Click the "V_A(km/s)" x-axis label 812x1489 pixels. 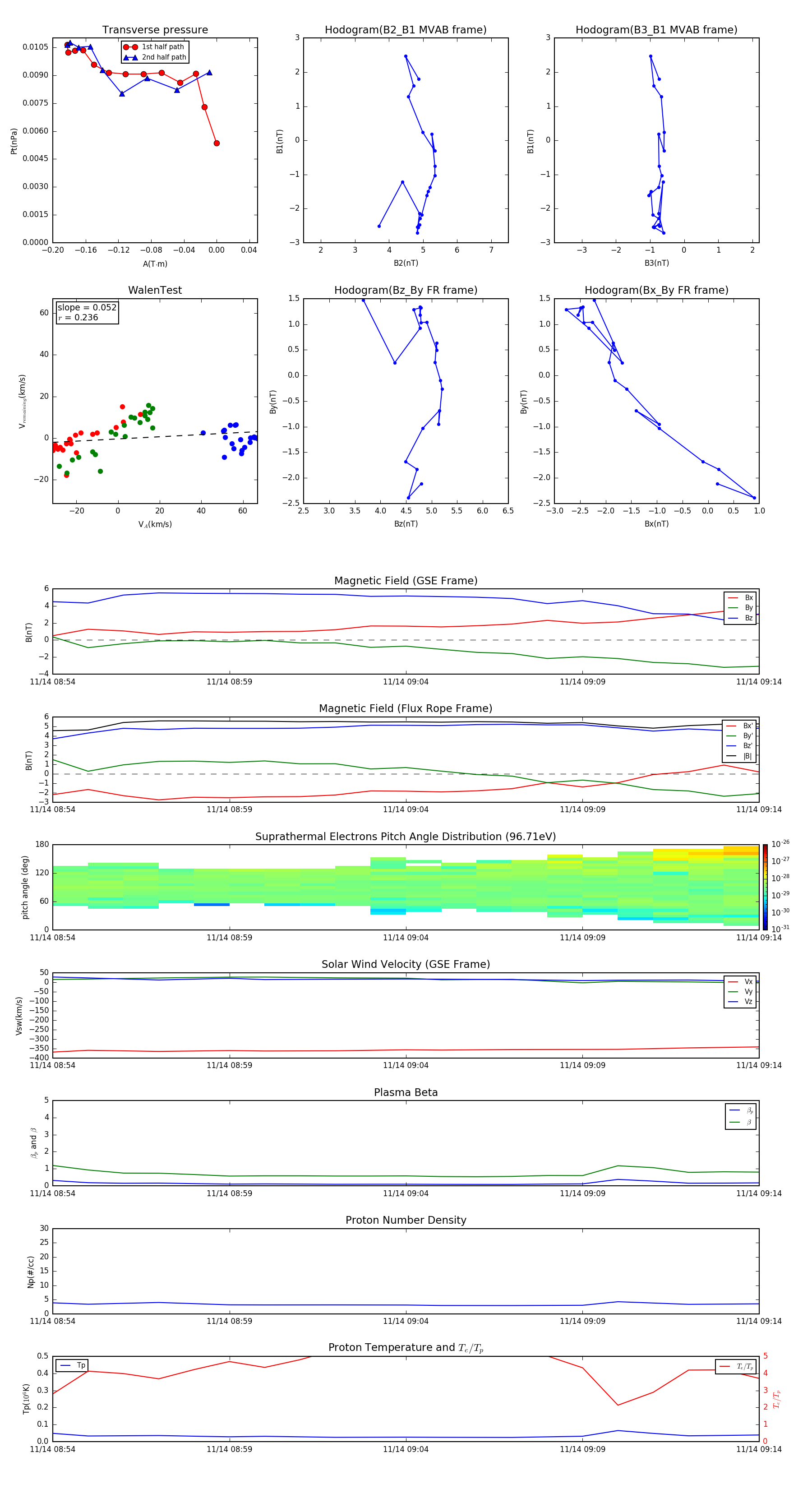(x=155, y=524)
